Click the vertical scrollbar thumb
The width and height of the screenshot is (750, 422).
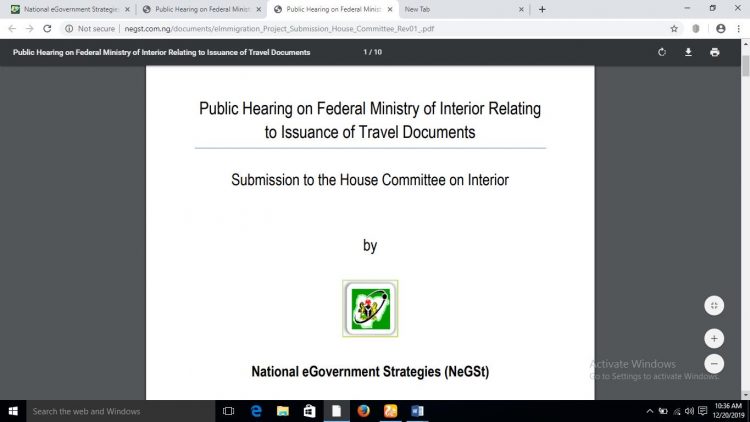click(745, 66)
